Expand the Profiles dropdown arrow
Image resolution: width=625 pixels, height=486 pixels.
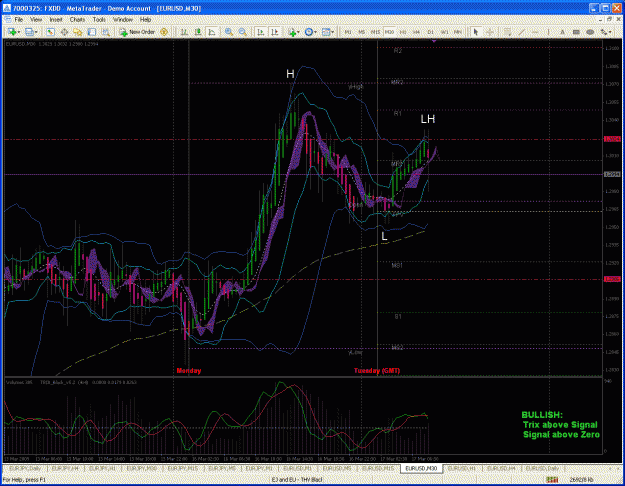[36, 32]
